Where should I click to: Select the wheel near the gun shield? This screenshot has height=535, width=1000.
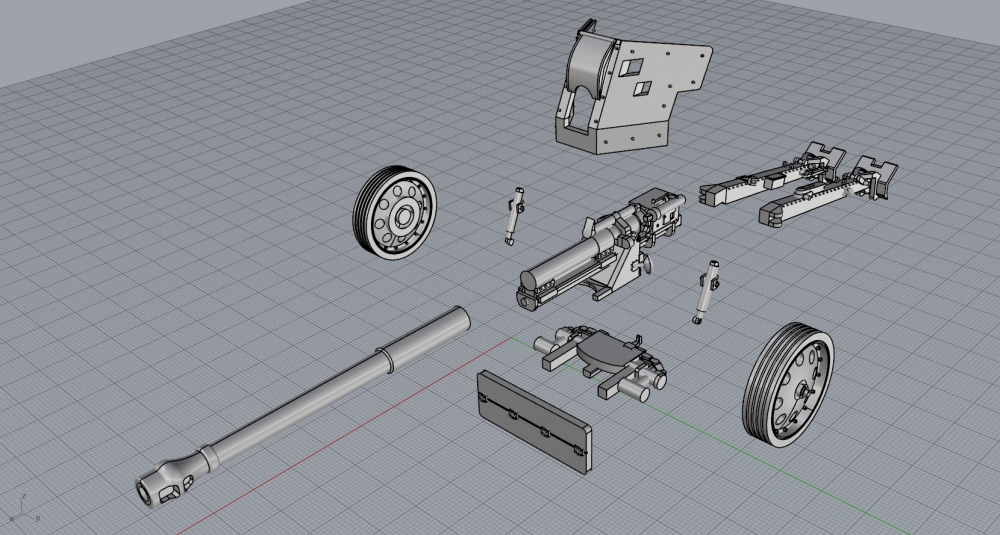[395, 212]
